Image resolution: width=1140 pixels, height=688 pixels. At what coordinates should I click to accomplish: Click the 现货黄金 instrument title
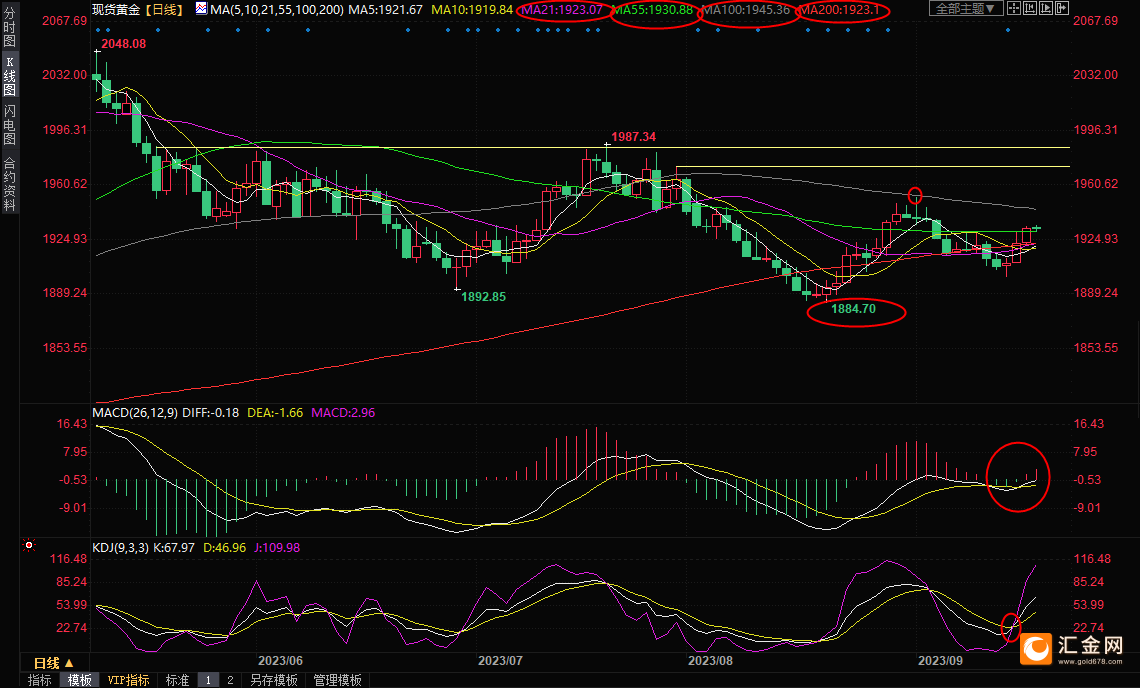point(116,9)
